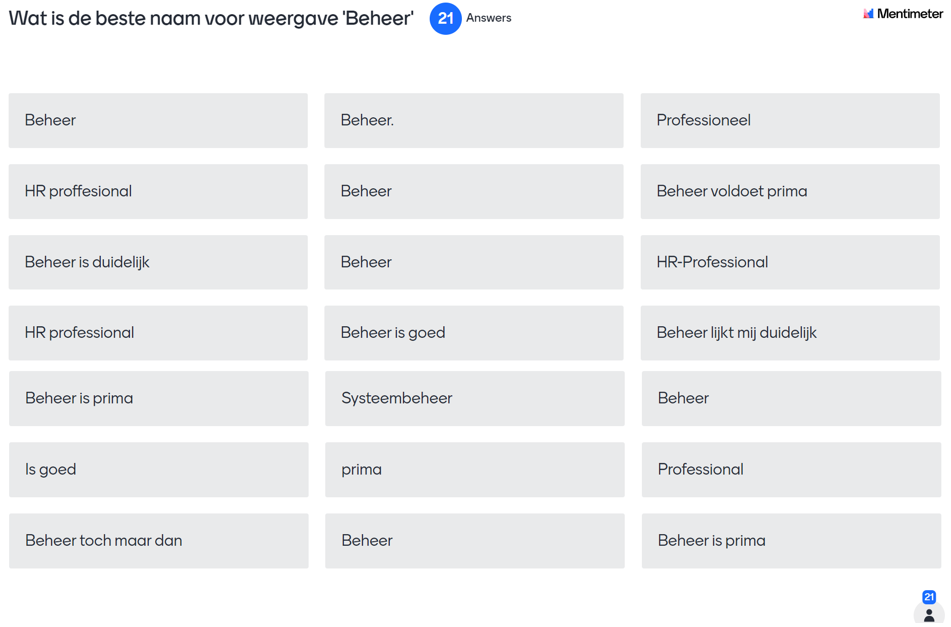The height and width of the screenshot is (627, 951).
Task: Click the 'Answers' label next to the count
Action: pos(489,18)
